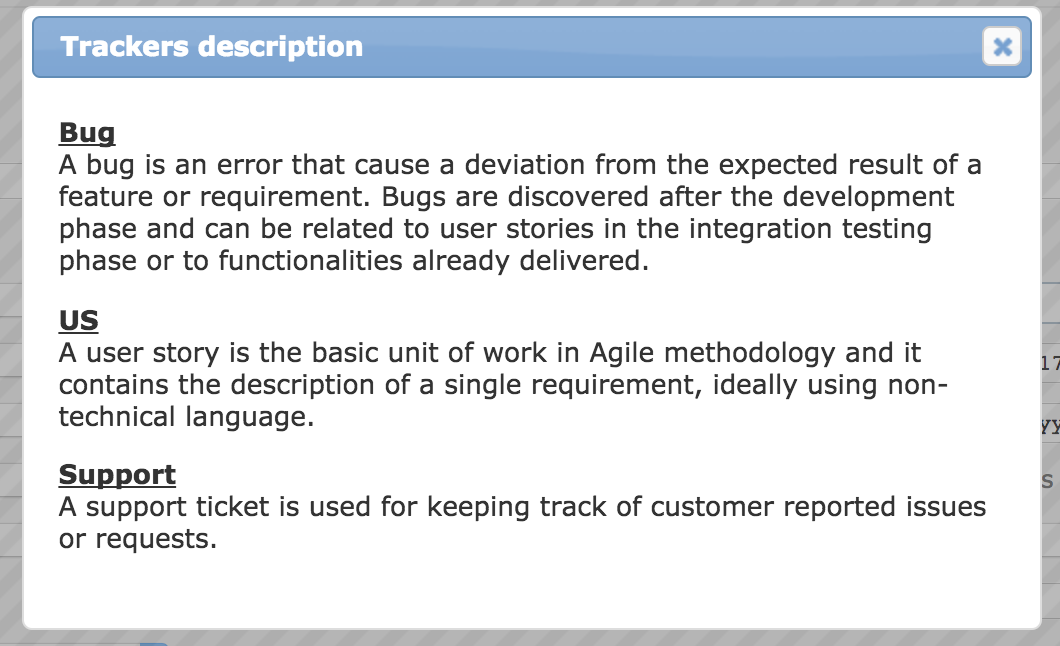Click the line starting 'A user story is'

click(x=489, y=353)
